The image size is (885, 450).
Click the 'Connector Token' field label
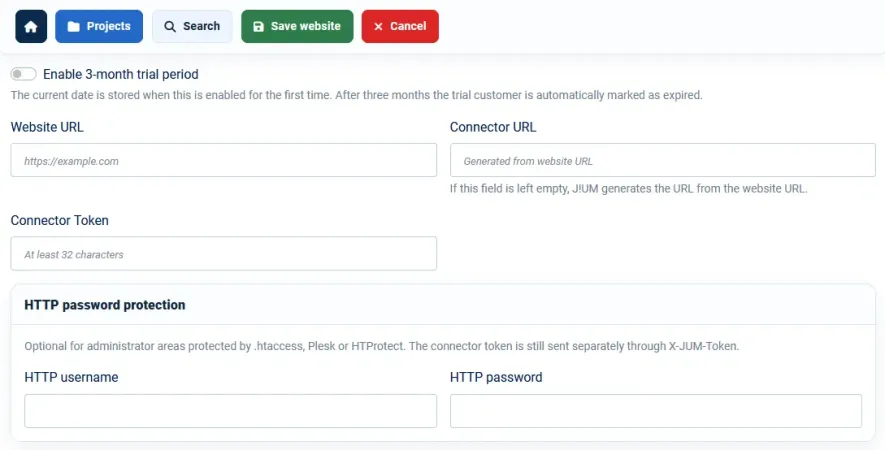coord(59,220)
